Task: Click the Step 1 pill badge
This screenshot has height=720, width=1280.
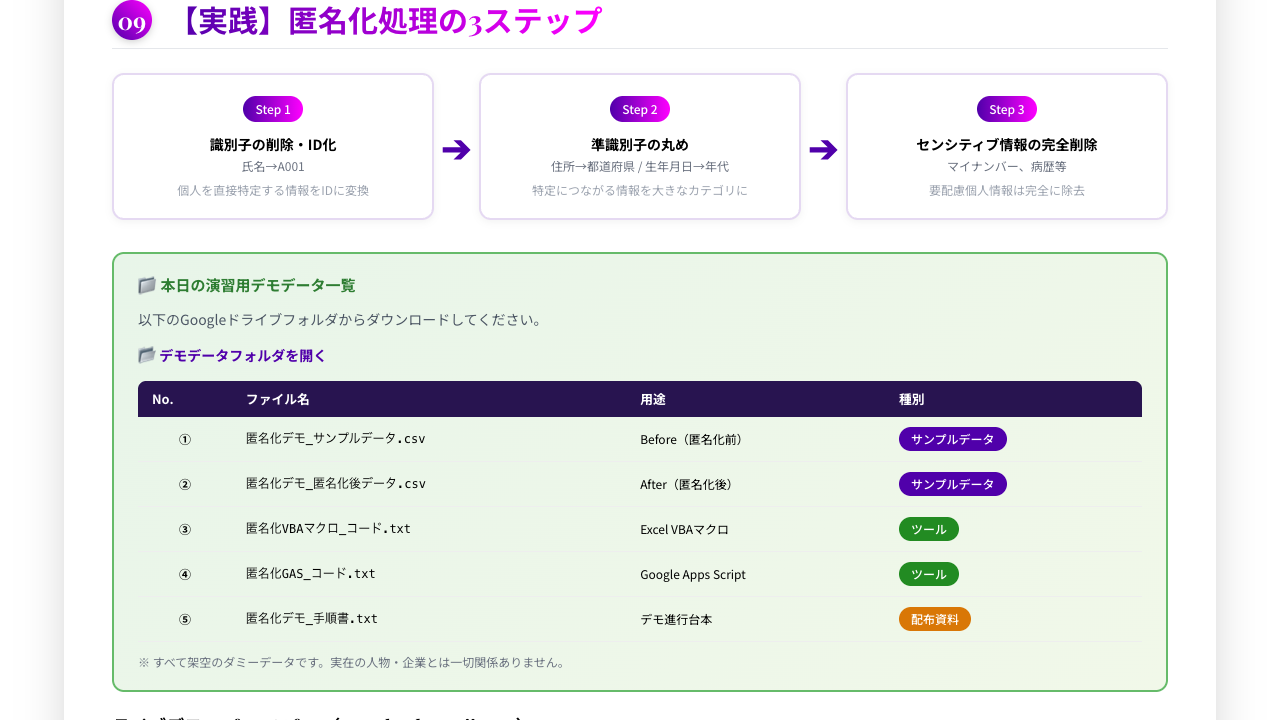Action: point(273,109)
